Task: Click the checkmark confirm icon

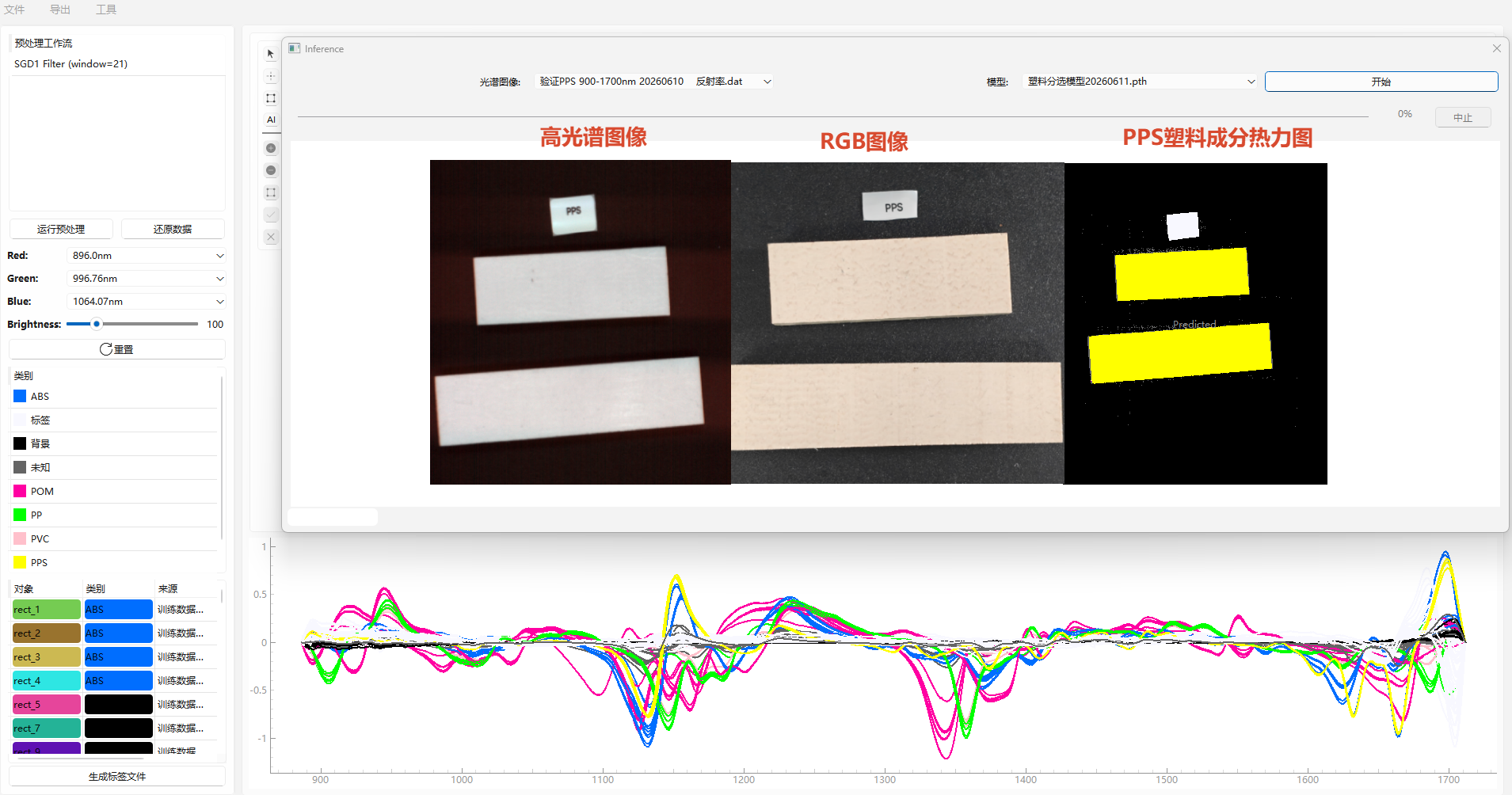Action: (271, 215)
